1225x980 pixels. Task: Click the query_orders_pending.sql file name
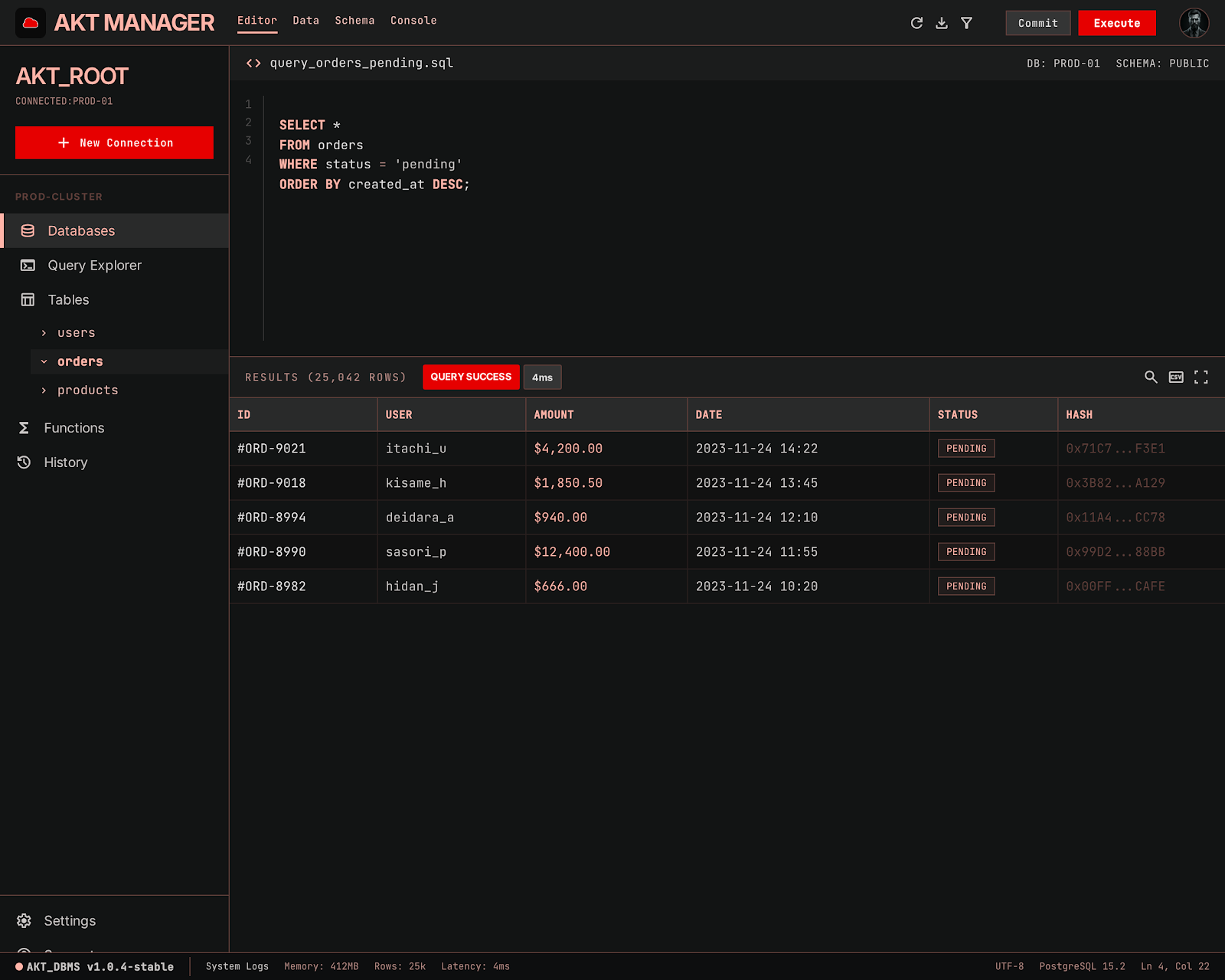[x=361, y=63]
